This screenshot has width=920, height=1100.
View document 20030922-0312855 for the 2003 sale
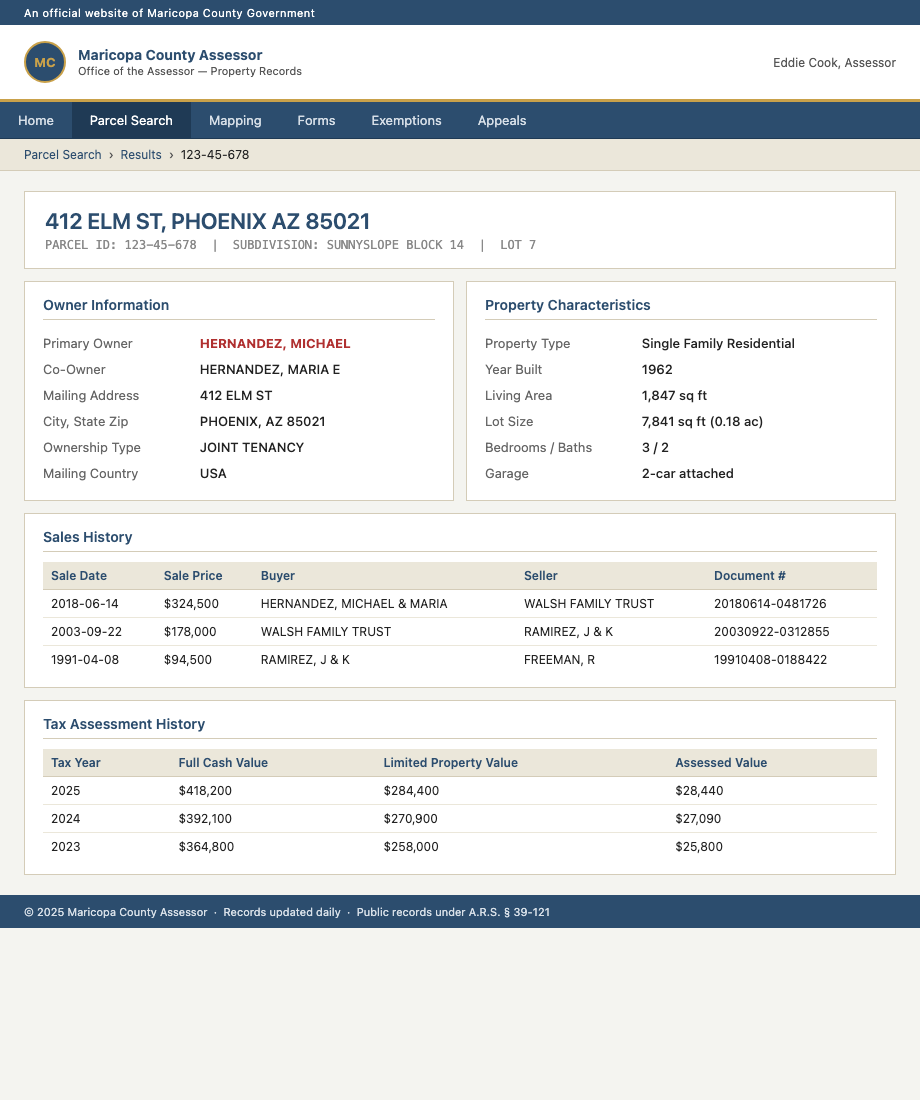click(x=771, y=632)
